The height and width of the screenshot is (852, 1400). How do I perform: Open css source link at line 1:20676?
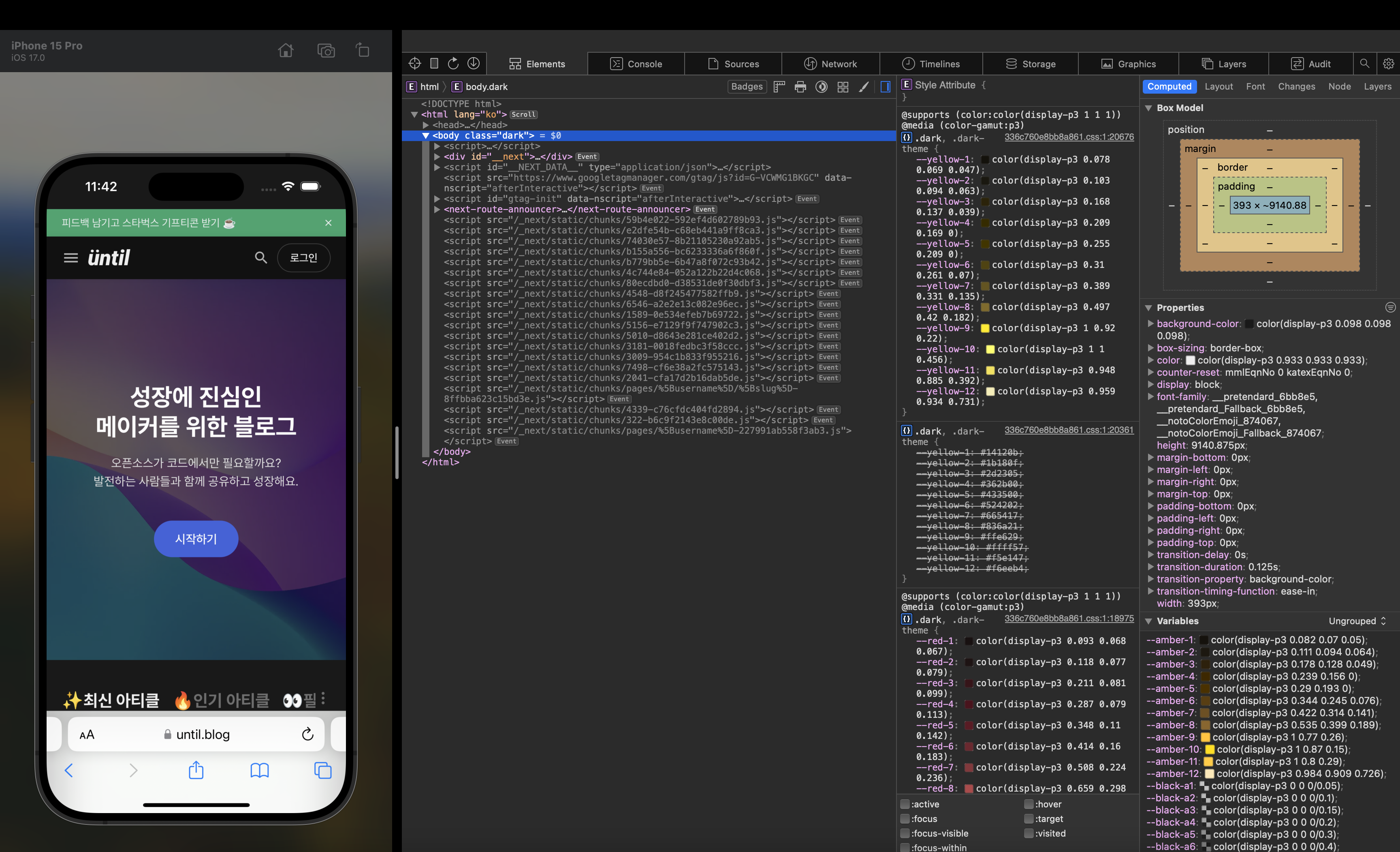pyautogui.click(x=1069, y=137)
